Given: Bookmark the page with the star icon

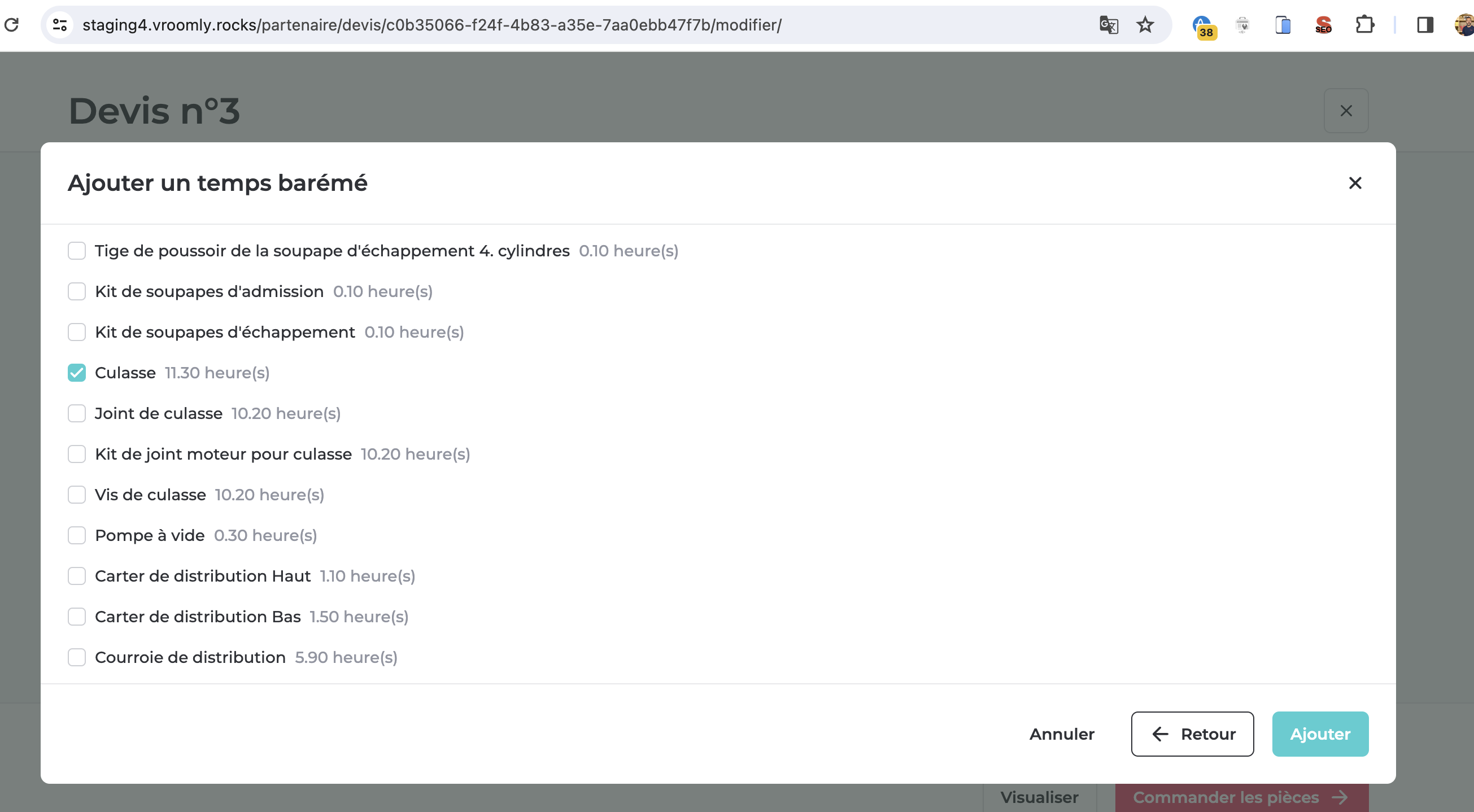Looking at the screenshot, I should point(1144,25).
